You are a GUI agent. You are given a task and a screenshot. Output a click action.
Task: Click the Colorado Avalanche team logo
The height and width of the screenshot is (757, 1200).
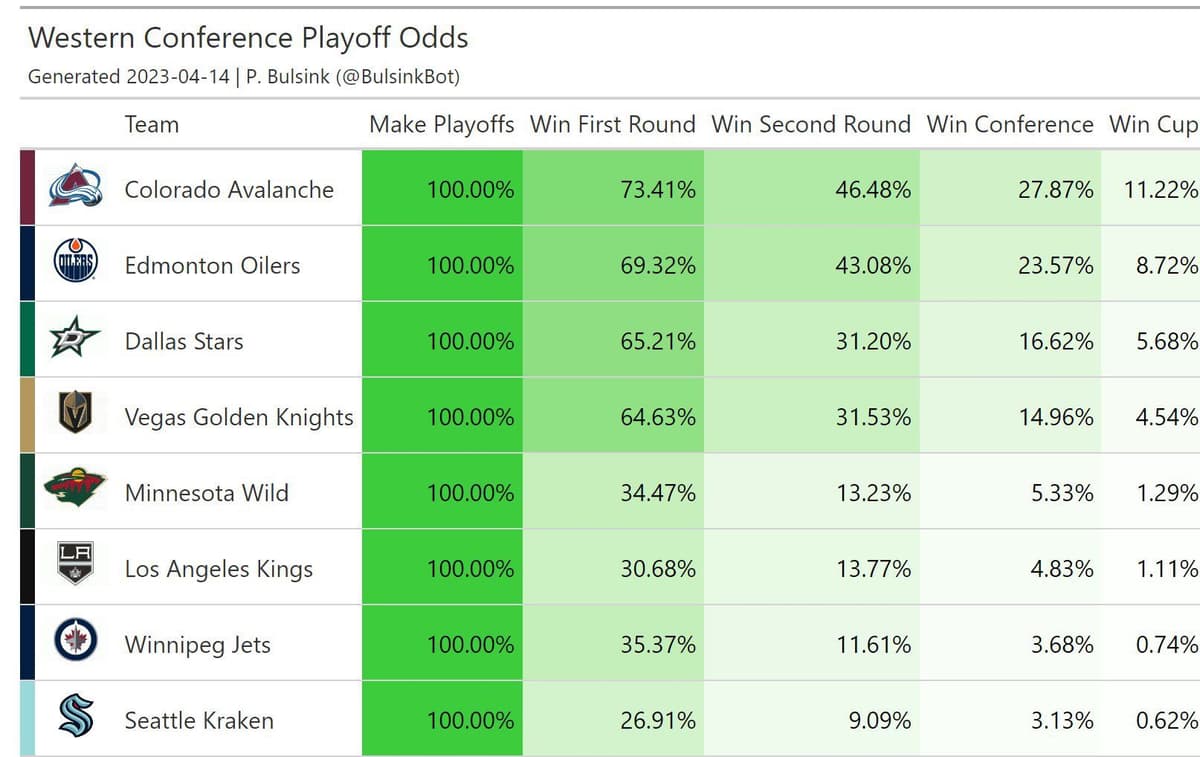point(76,187)
